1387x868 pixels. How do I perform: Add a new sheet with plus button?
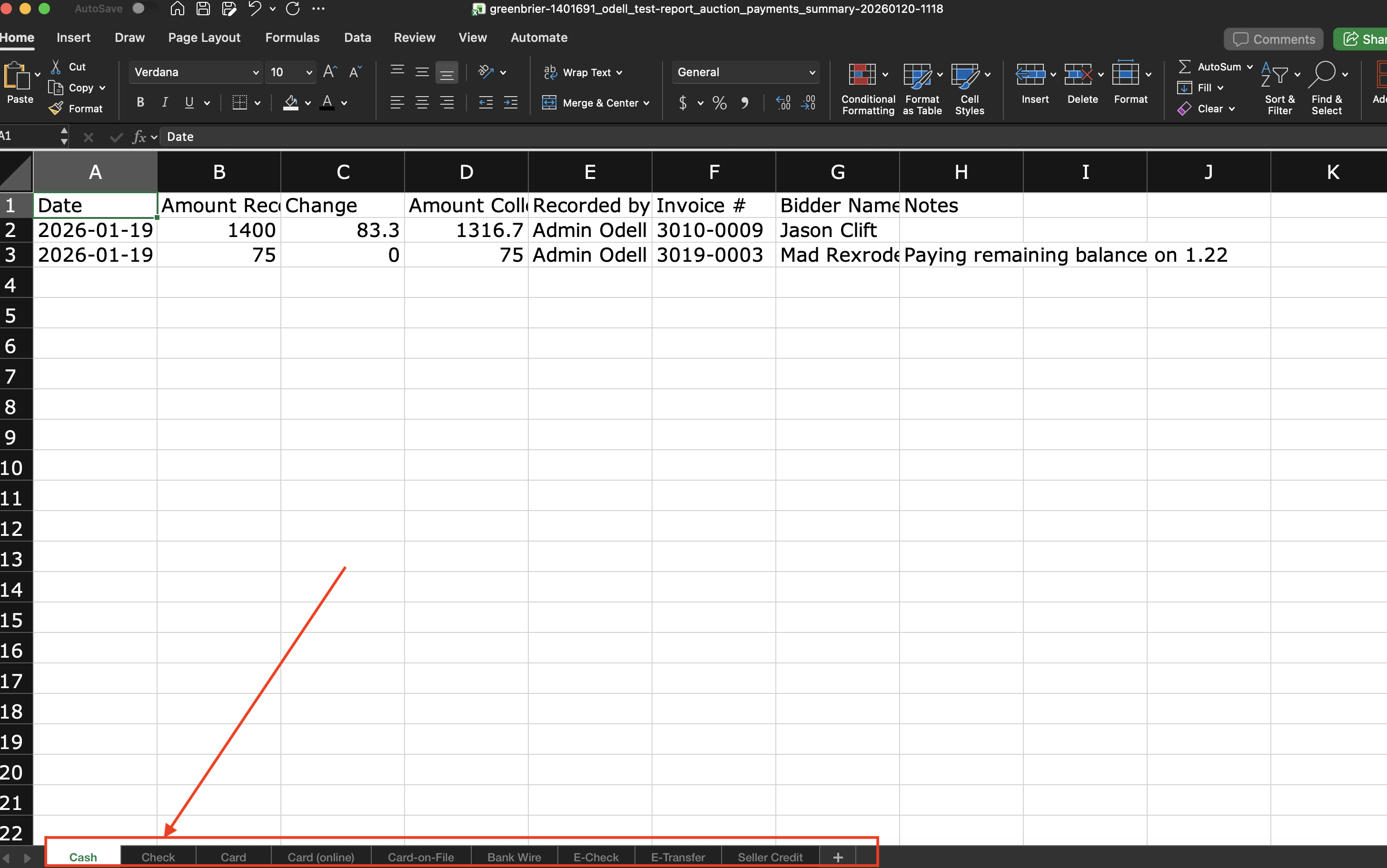[x=838, y=857]
